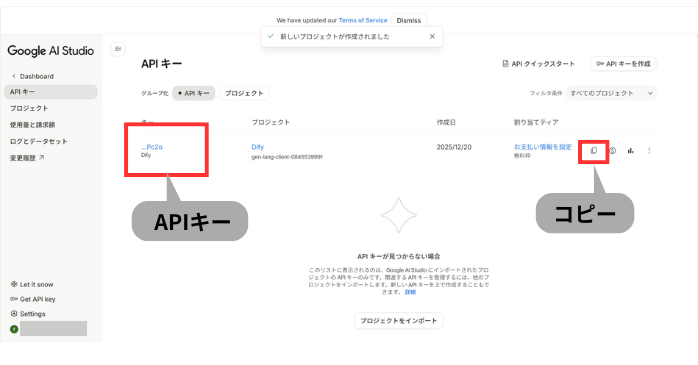The image size is (698, 365).
Task: Open the Terms of Service link
Action: coord(363,20)
